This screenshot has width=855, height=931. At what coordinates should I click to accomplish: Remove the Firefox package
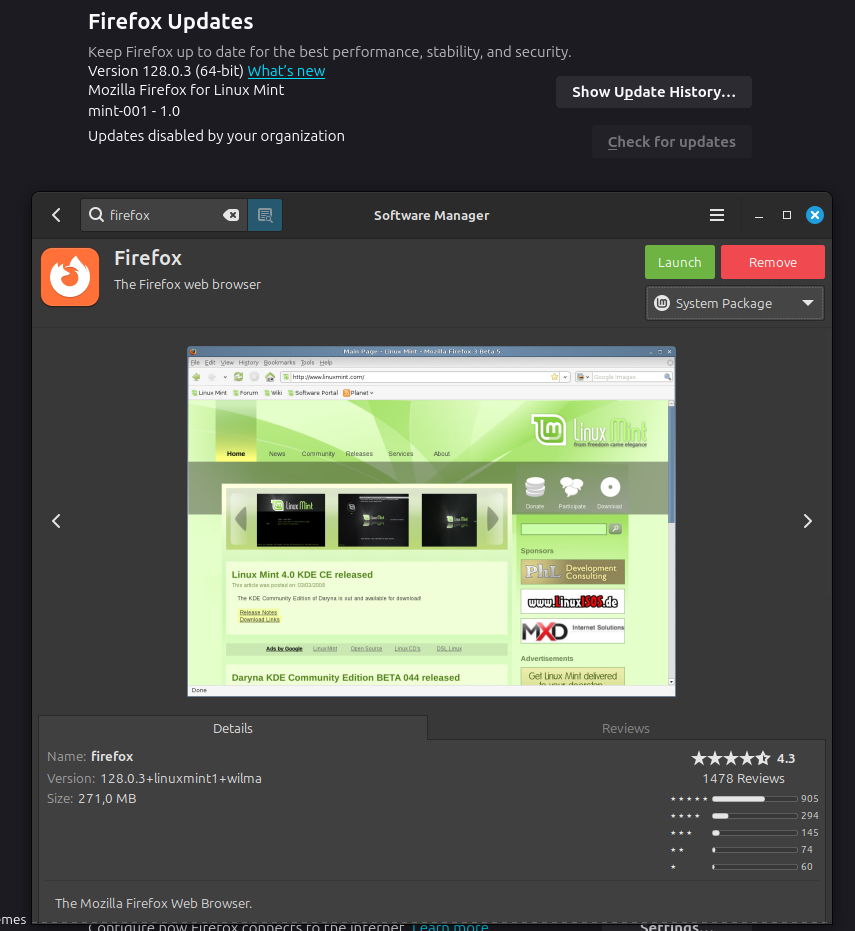coord(772,262)
